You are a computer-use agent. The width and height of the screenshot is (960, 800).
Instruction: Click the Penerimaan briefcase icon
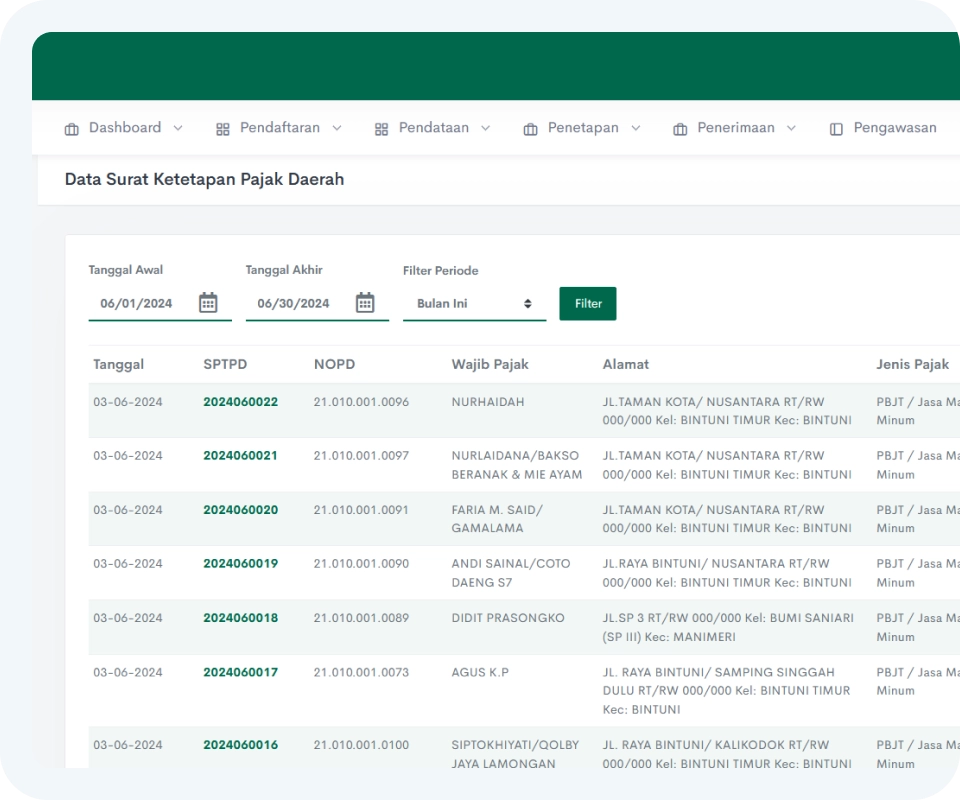click(x=680, y=129)
